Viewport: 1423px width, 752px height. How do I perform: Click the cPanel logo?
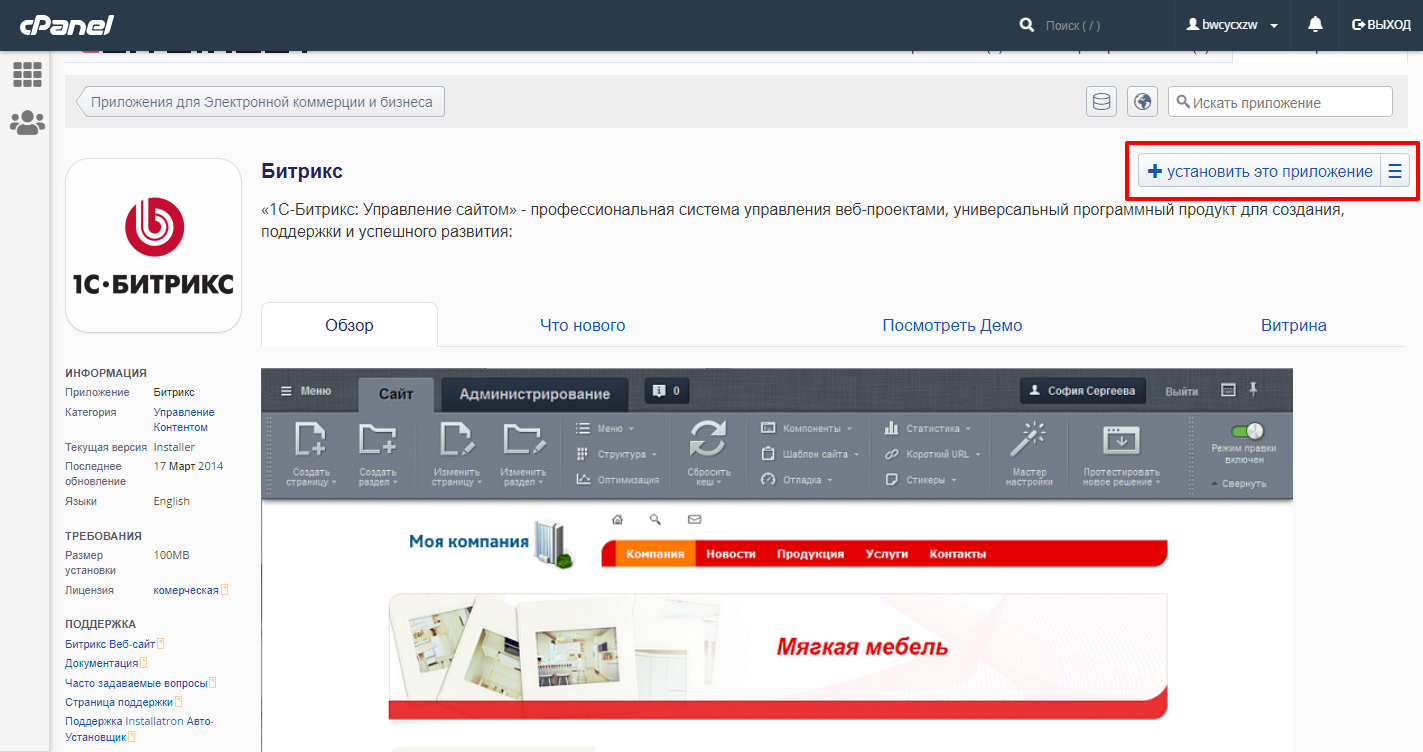(66, 25)
